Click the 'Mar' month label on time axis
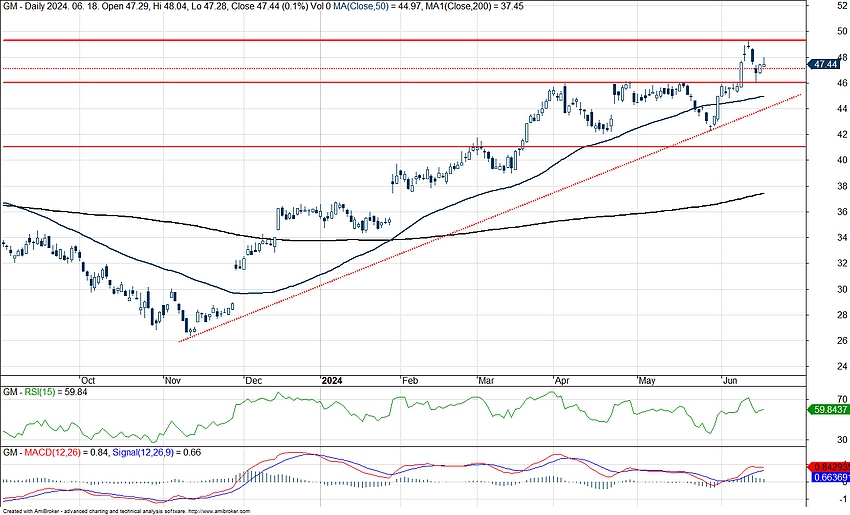This screenshot has width=850, height=515. tap(486, 381)
